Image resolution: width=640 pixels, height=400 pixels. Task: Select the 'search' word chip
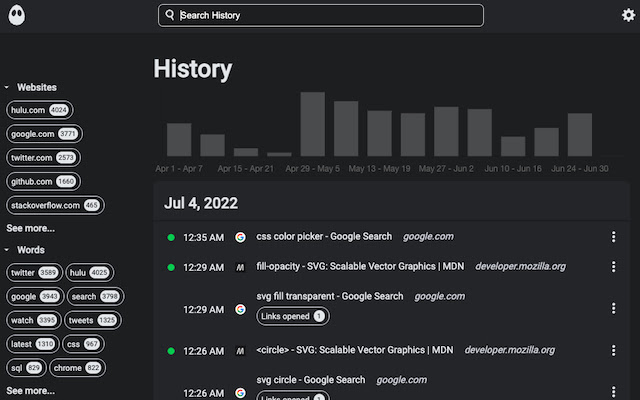click(96, 296)
